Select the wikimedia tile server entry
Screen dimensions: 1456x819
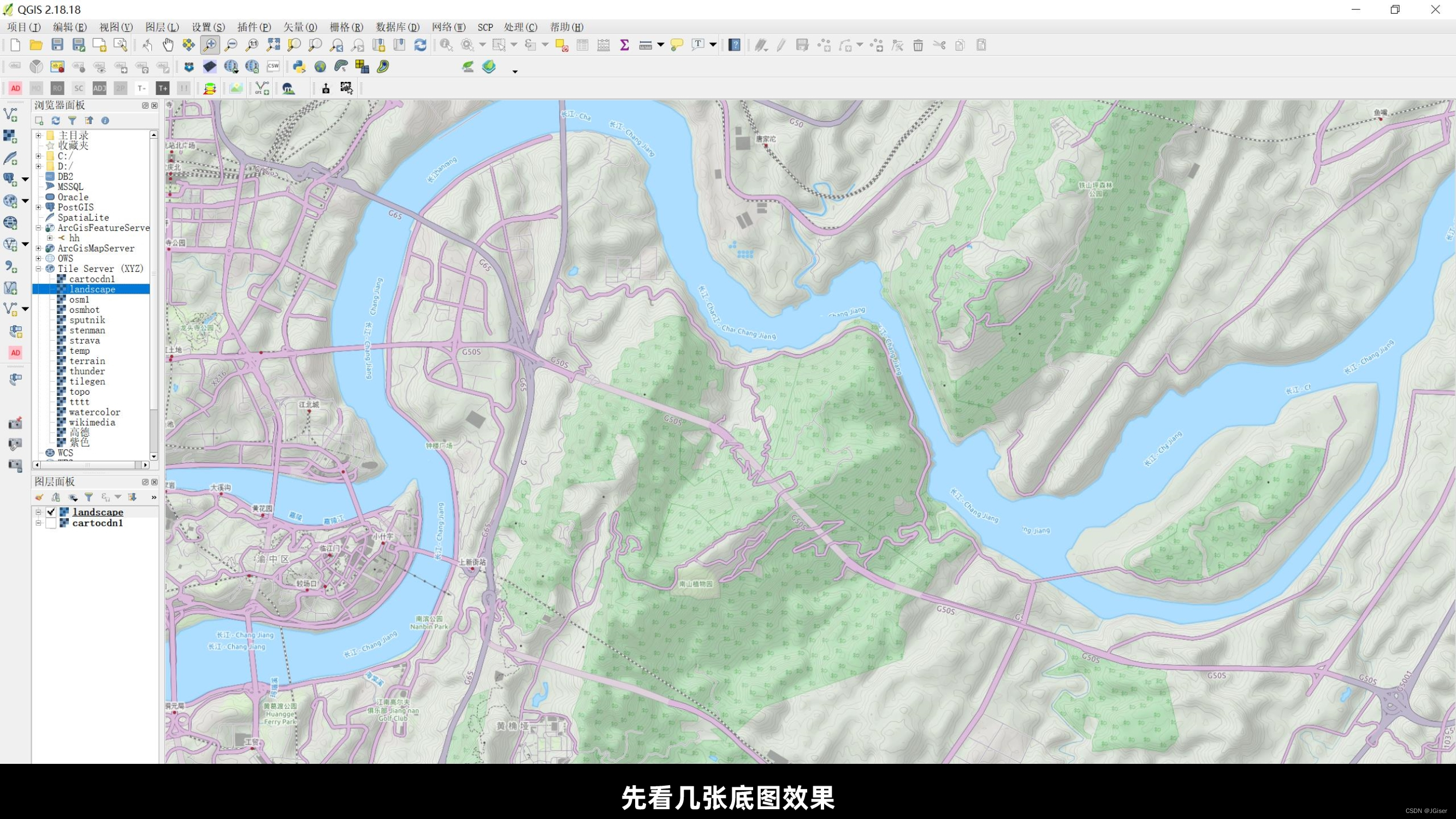click(92, 422)
